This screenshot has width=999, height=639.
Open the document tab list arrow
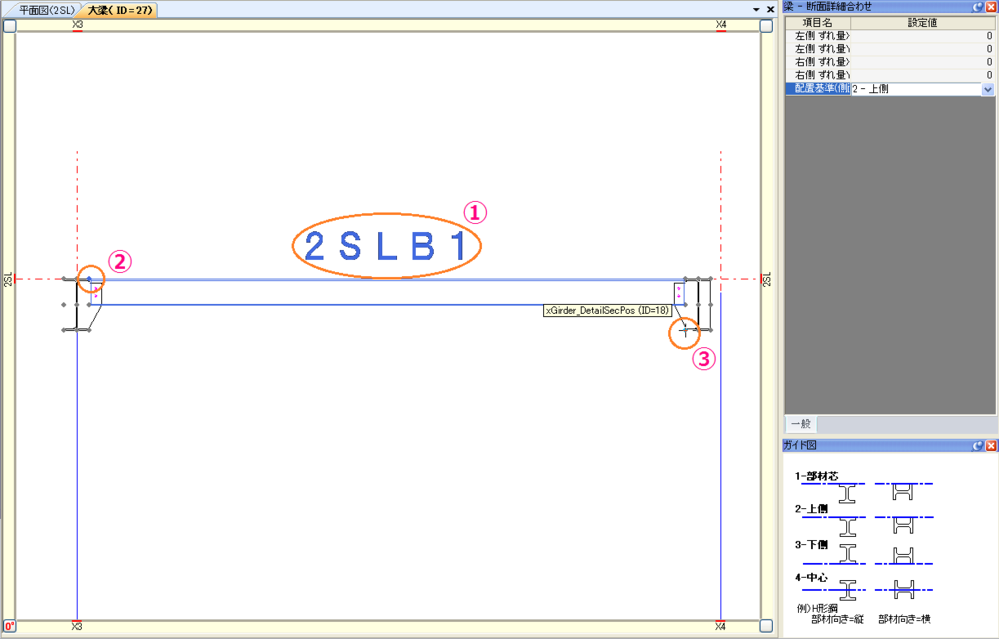pyautogui.click(x=756, y=10)
